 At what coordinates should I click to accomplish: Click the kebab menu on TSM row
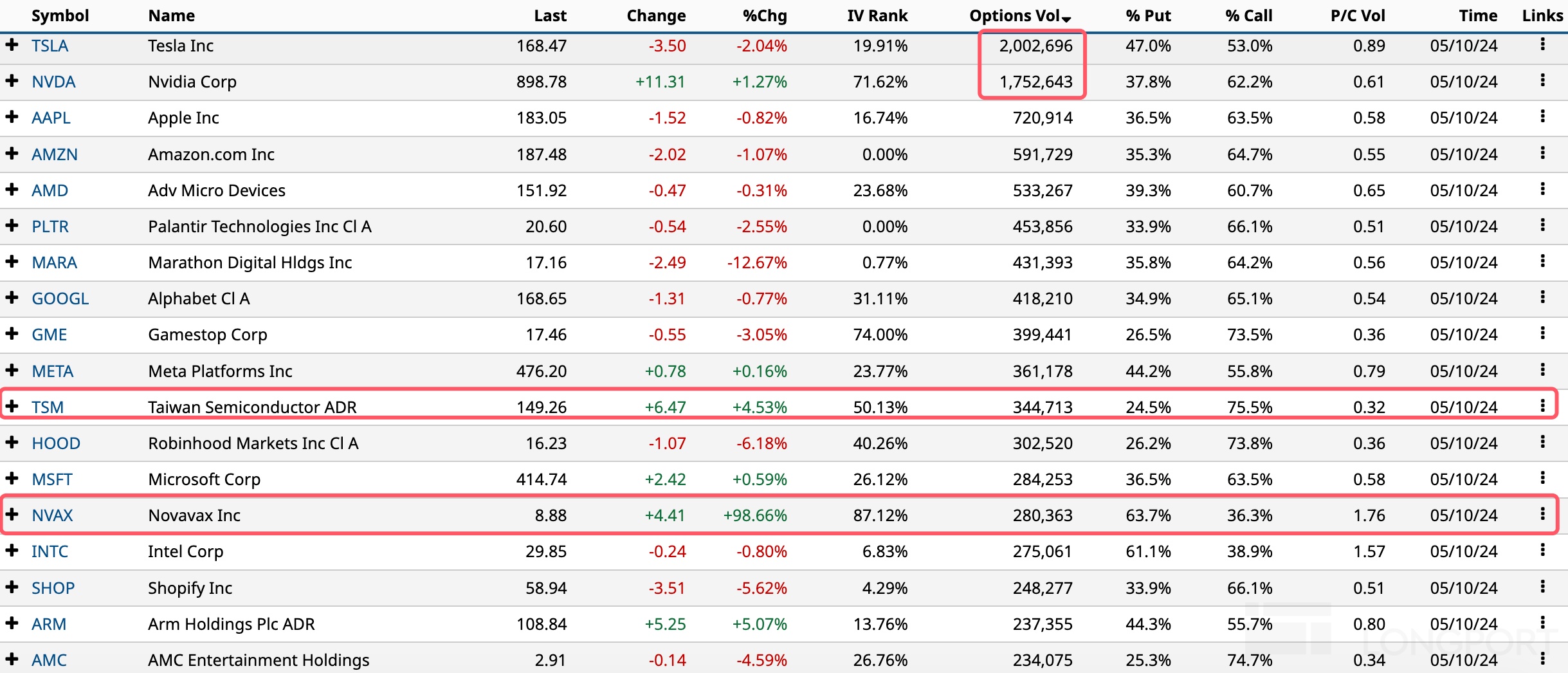point(1542,405)
